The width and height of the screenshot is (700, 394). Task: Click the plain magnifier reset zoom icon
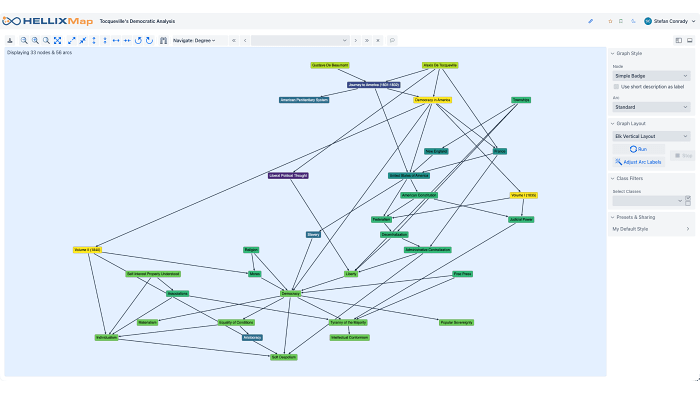pos(46,41)
